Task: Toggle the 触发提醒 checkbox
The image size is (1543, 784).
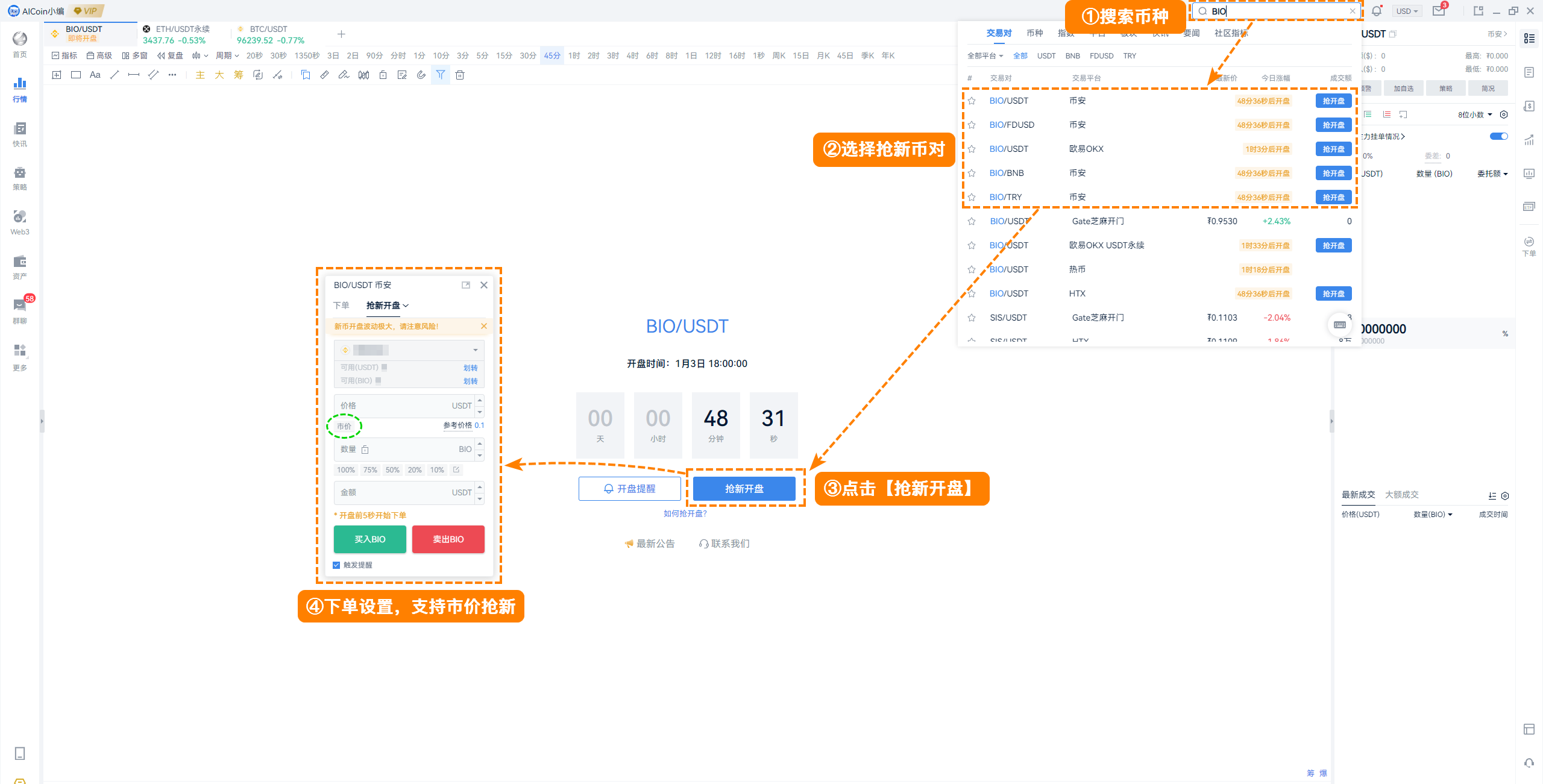Action: tap(336, 565)
